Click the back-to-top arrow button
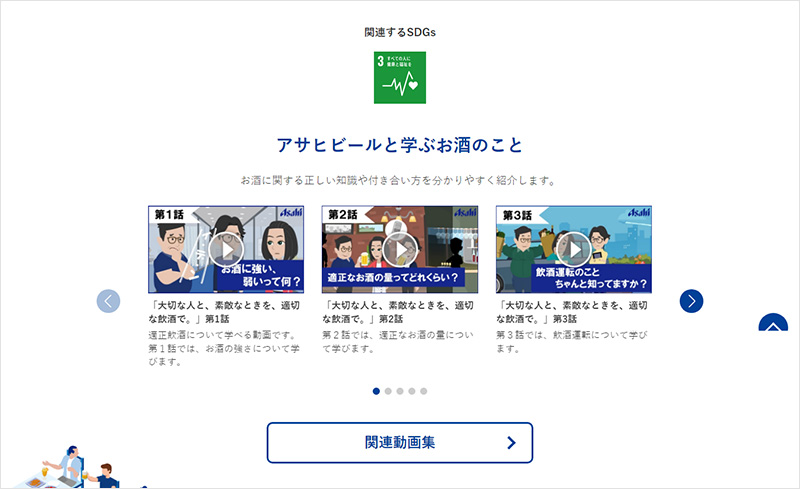The image size is (800, 489). click(x=773, y=323)
